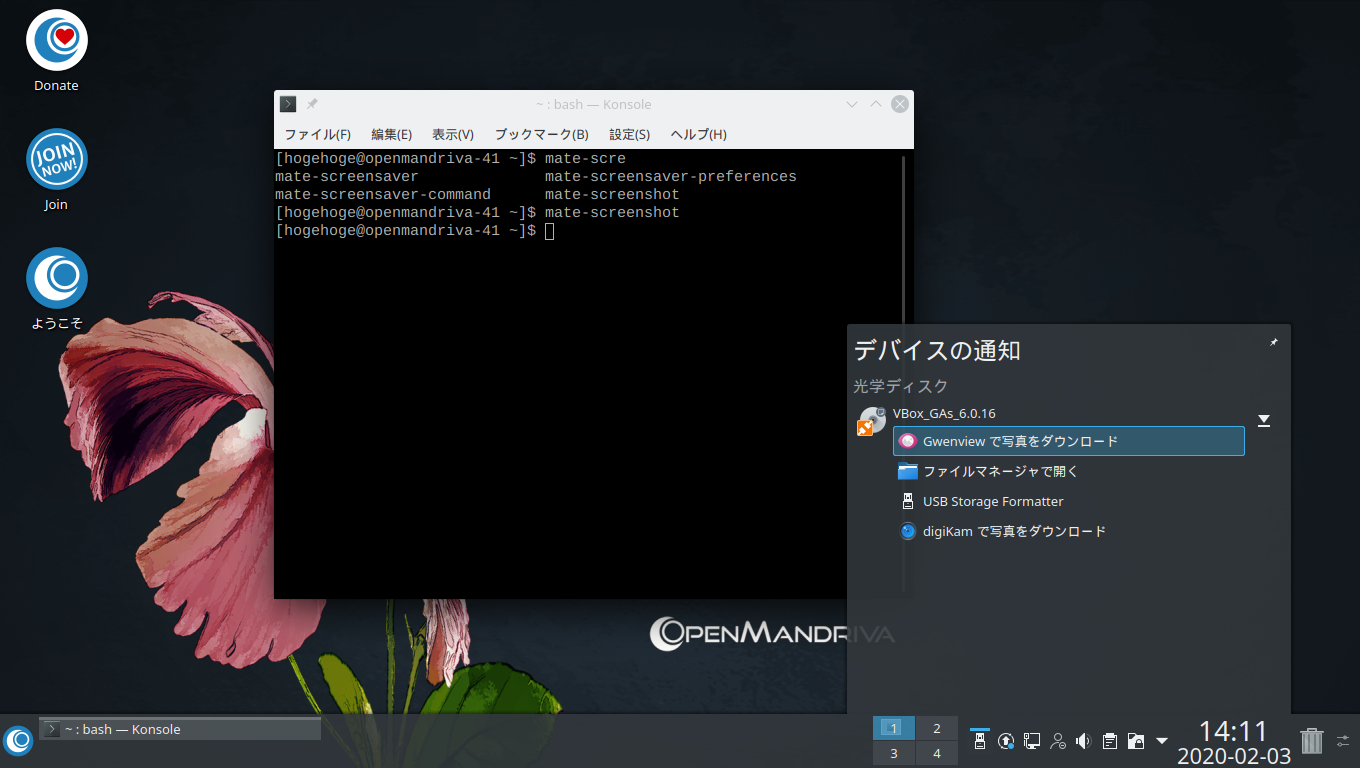Choose Gwenview で写真をダウンロード action

[x=1069, y=441]
